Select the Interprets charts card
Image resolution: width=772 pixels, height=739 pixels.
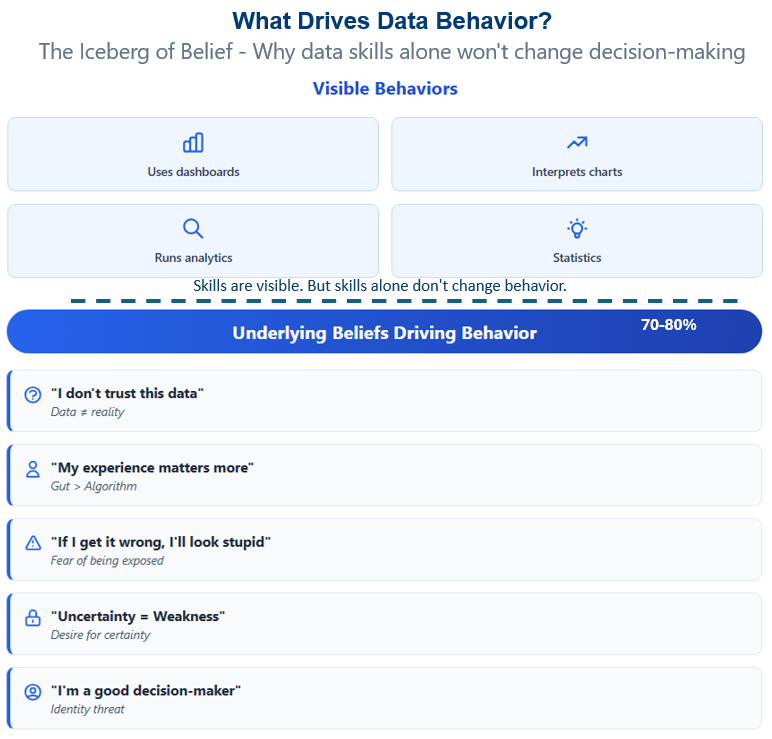pyautogui.click(x=577, y=154)
